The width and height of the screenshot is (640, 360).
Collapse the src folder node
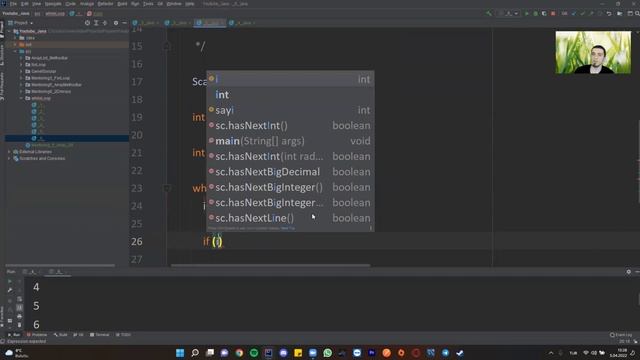pyautogui.click(x=16, y=51)
